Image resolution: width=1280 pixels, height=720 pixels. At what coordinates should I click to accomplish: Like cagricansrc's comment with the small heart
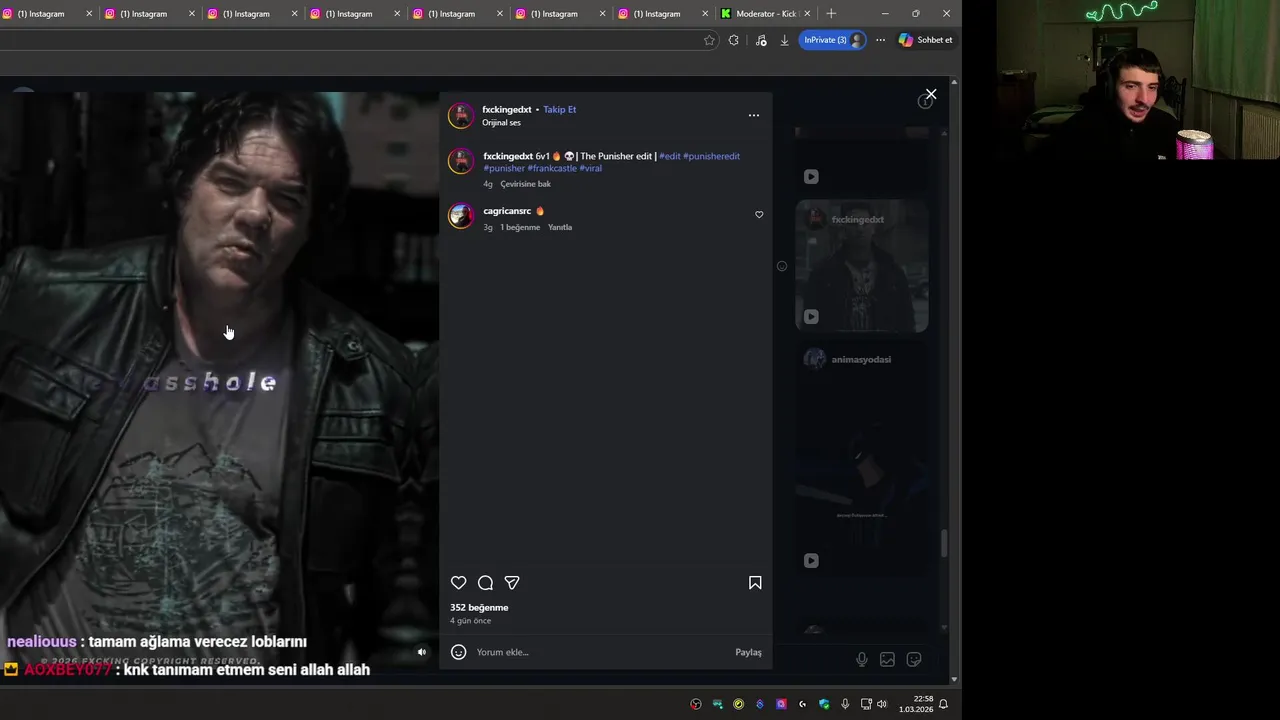point(759,215)
